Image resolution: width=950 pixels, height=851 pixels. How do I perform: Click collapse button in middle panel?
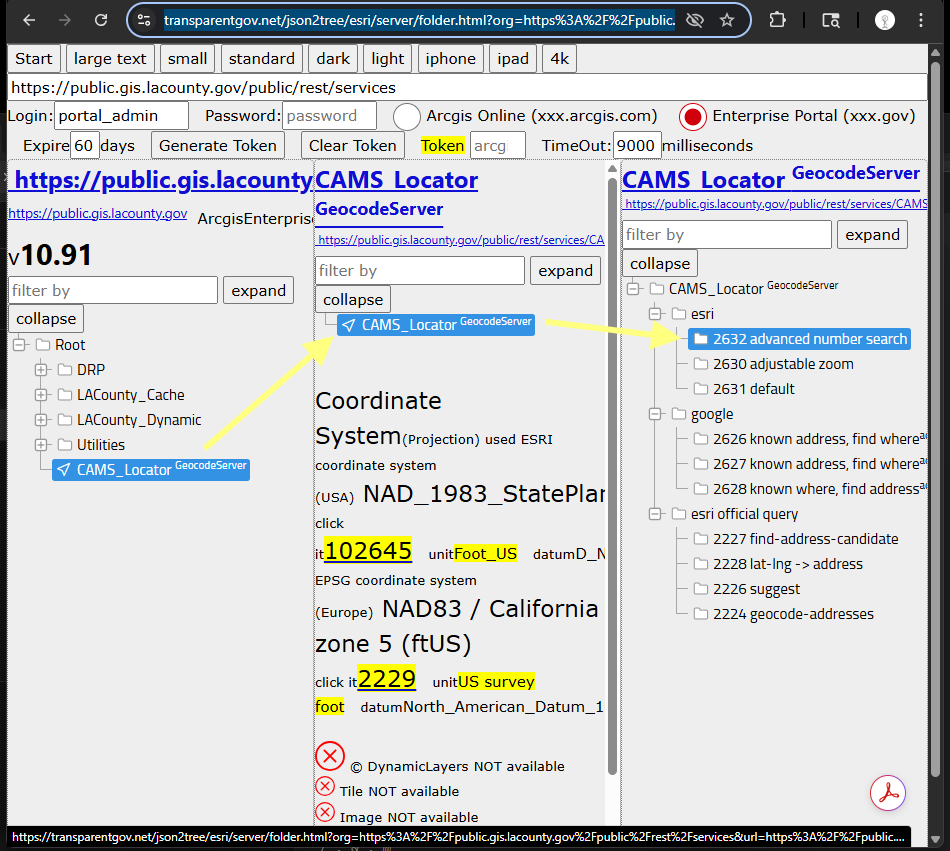coord(353,299)
